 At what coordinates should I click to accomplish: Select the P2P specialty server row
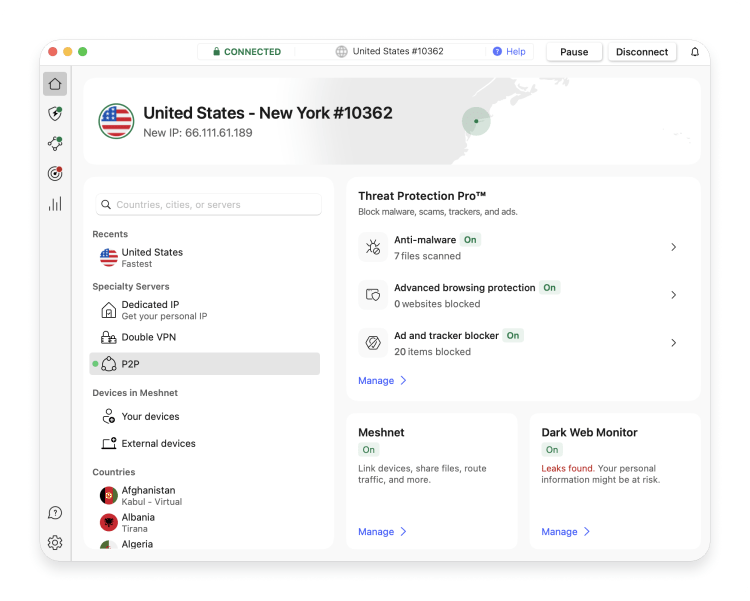point(205,364)
